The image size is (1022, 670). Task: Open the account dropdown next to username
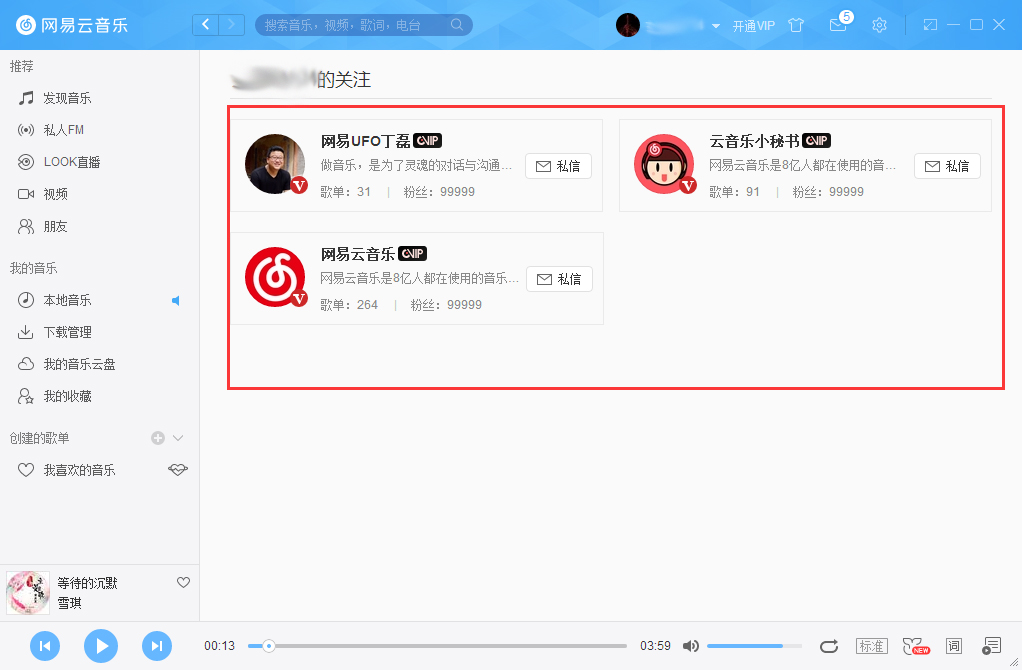(x=713, y=25)
